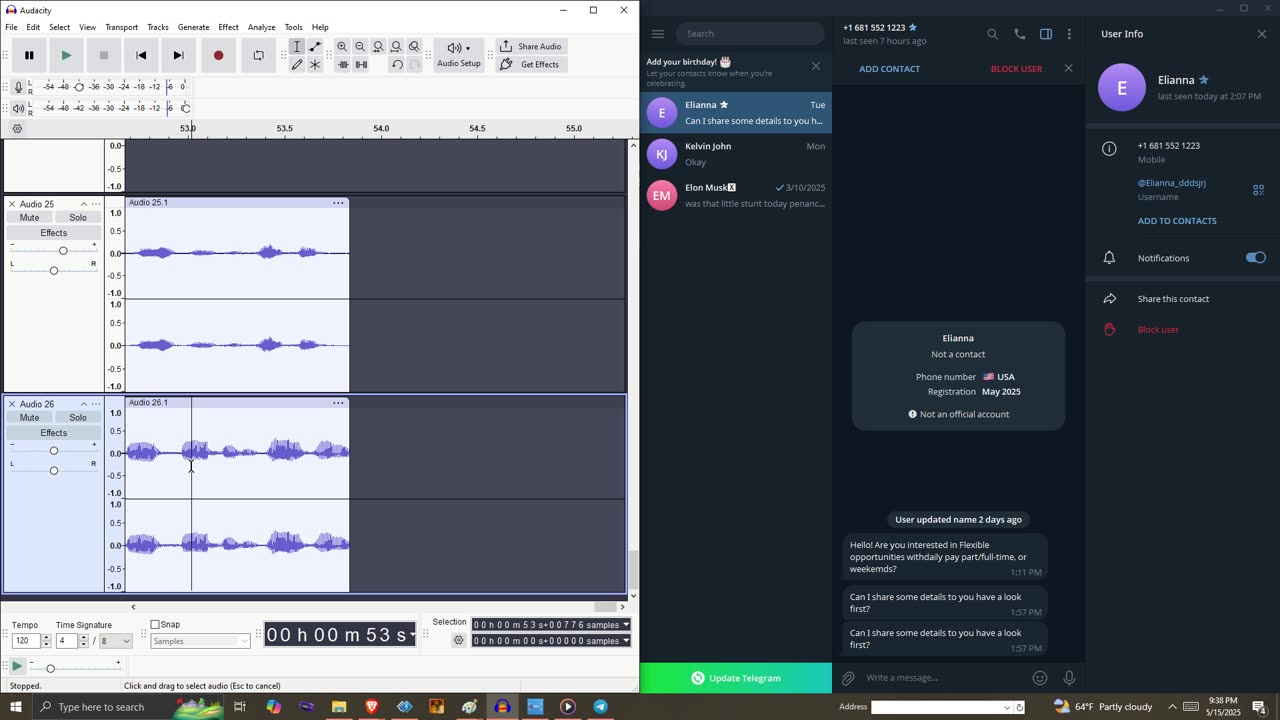Mute the Audio 25 track
The image size is (1280, 720).
tap(30, 217)
